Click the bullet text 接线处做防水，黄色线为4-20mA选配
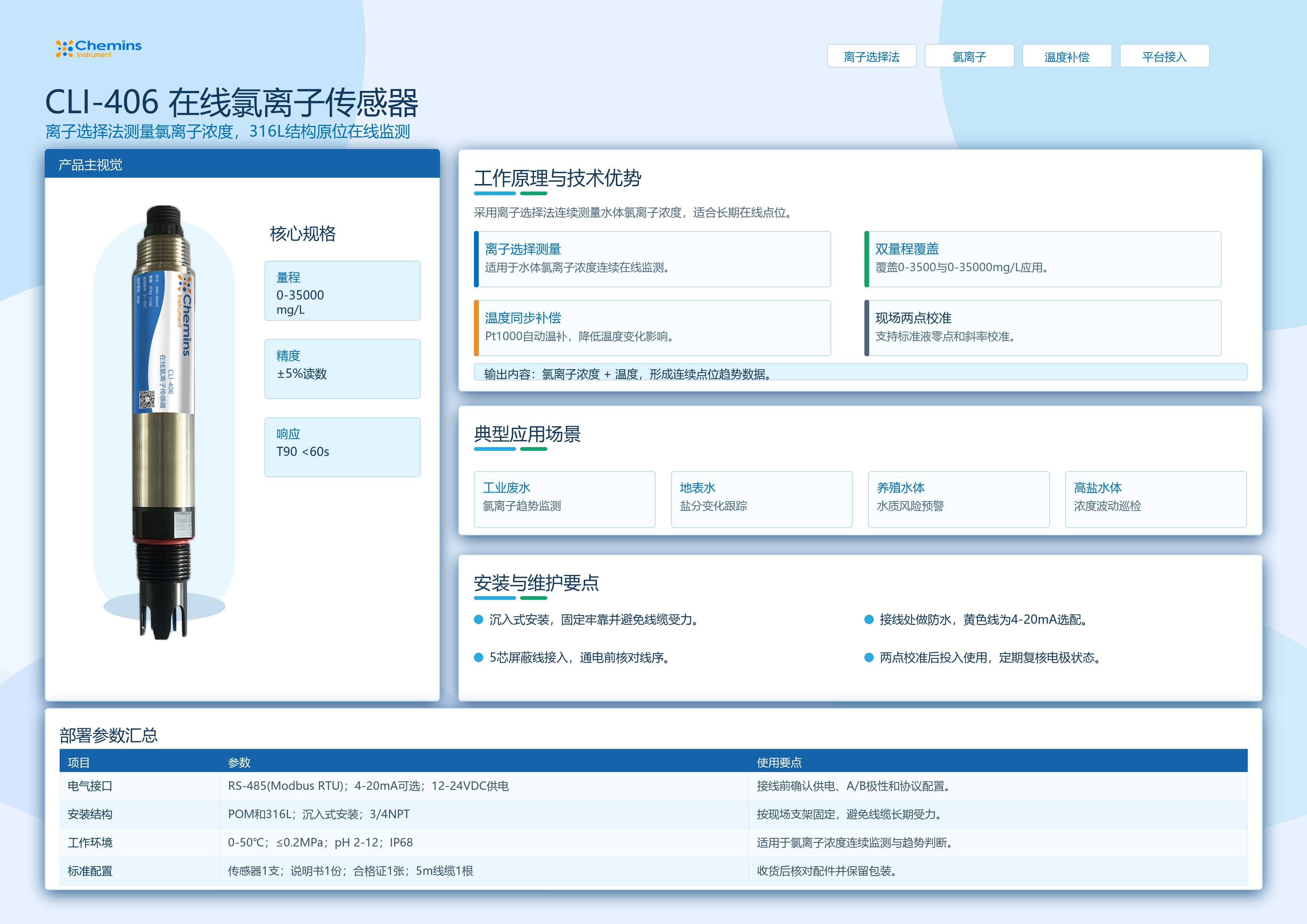1307x924 pixels. pos(984,620)
